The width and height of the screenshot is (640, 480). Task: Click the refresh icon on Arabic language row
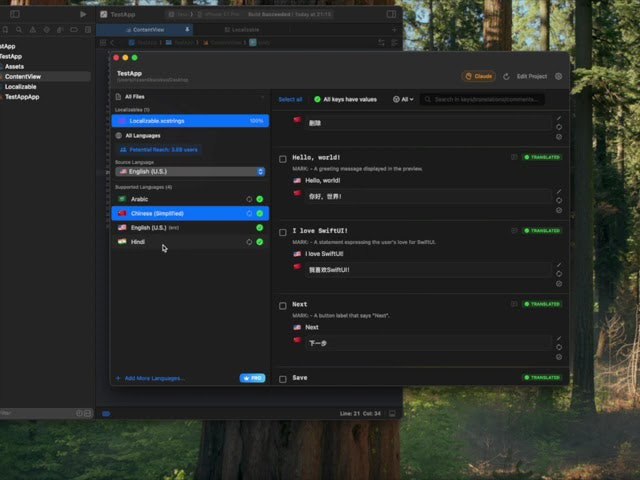point(248,199)
